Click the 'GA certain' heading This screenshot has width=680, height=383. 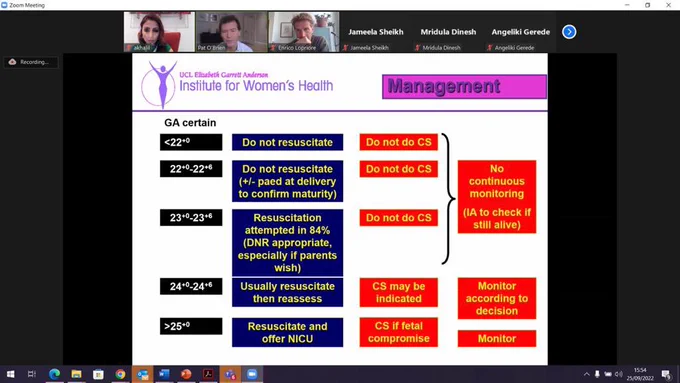pos(190,123)
